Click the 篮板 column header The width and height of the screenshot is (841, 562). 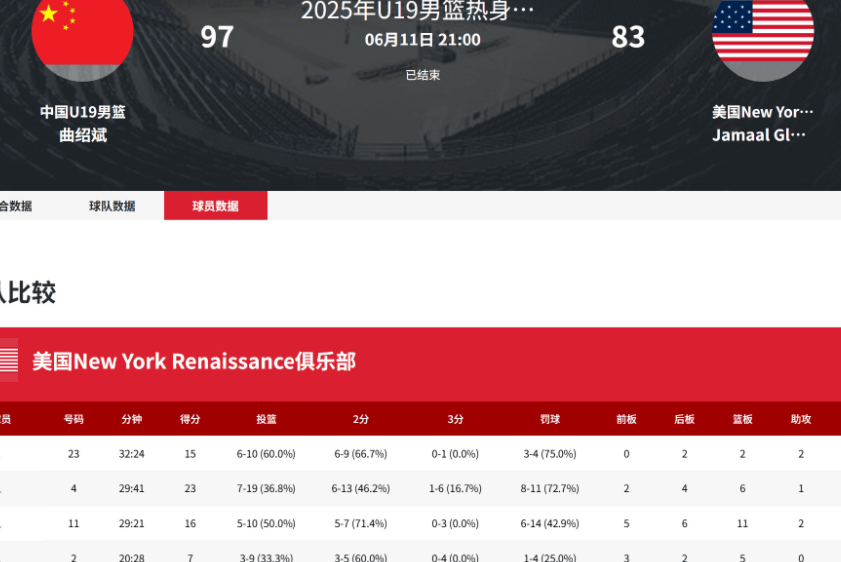click(742, 419)
